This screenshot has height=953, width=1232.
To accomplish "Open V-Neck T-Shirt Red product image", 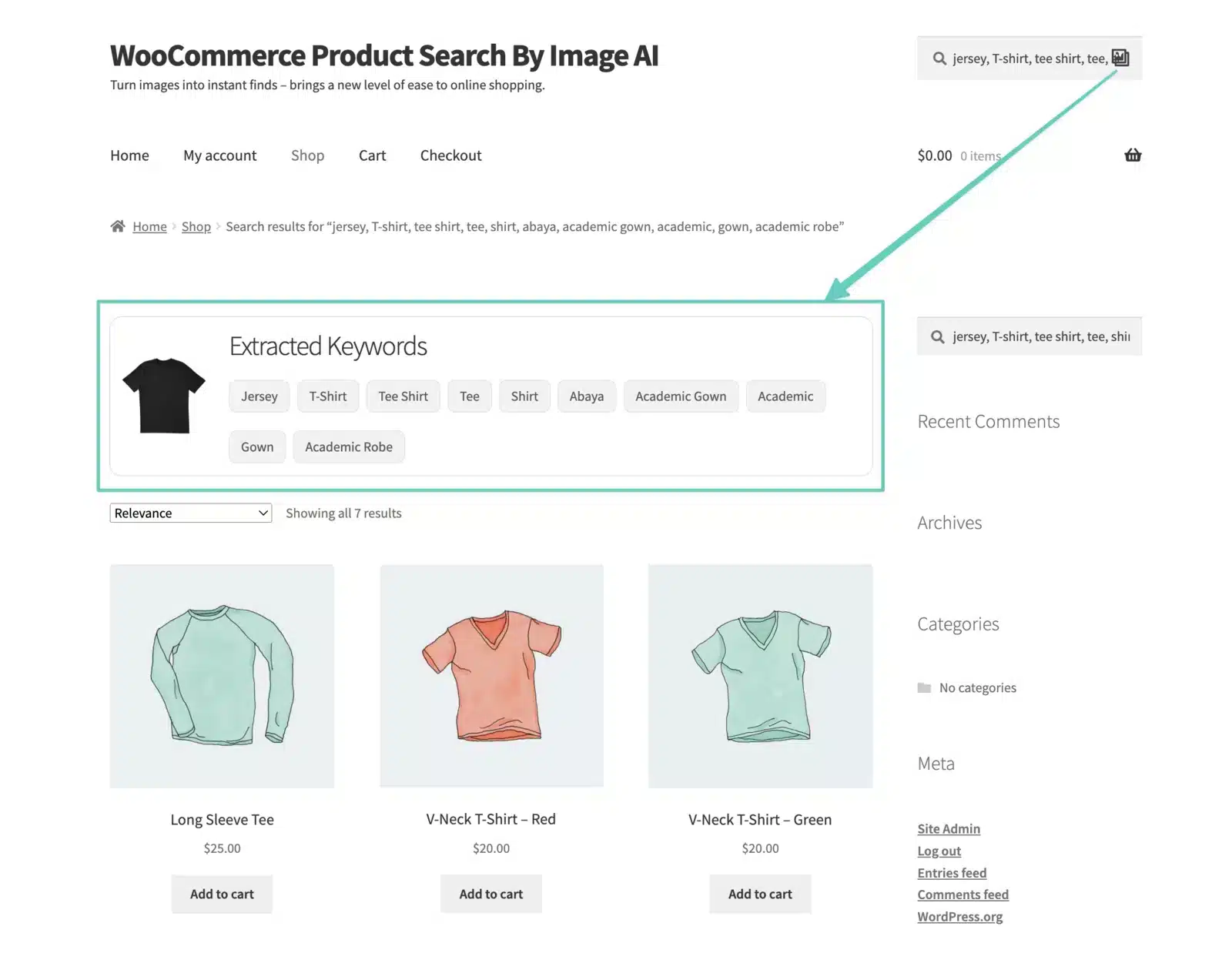I will (x=491, y=676).
